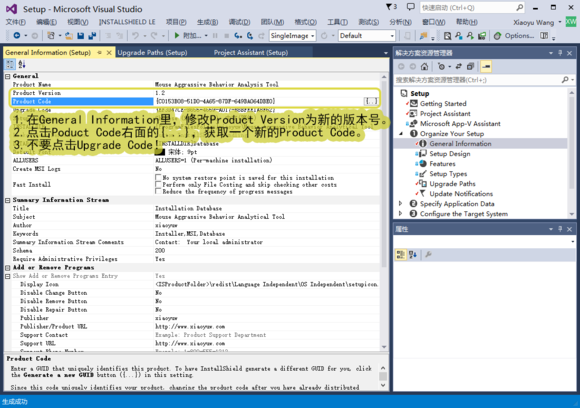Click the Solution Explorer search magnifier
This screenshot has height=408, width=580.
click(x=565, y=80)
